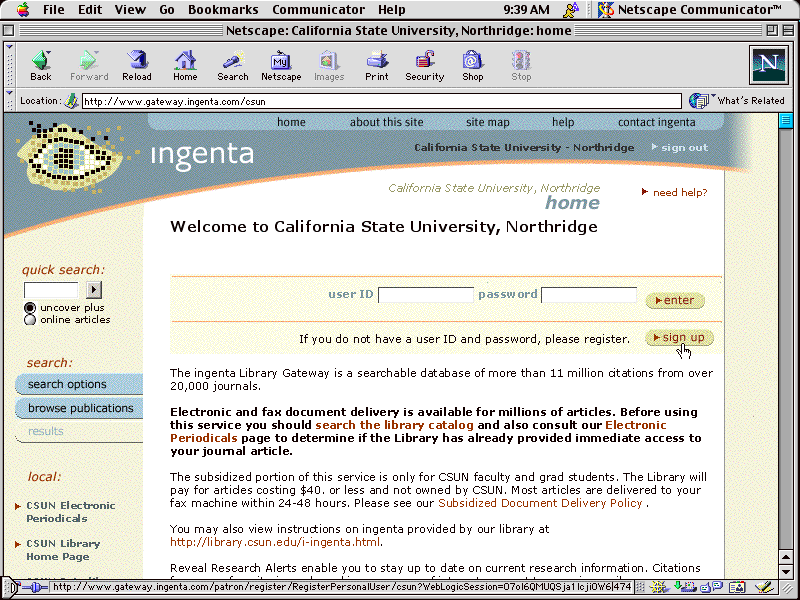
Task: Open the Edit menu
Action: (90, 9)
